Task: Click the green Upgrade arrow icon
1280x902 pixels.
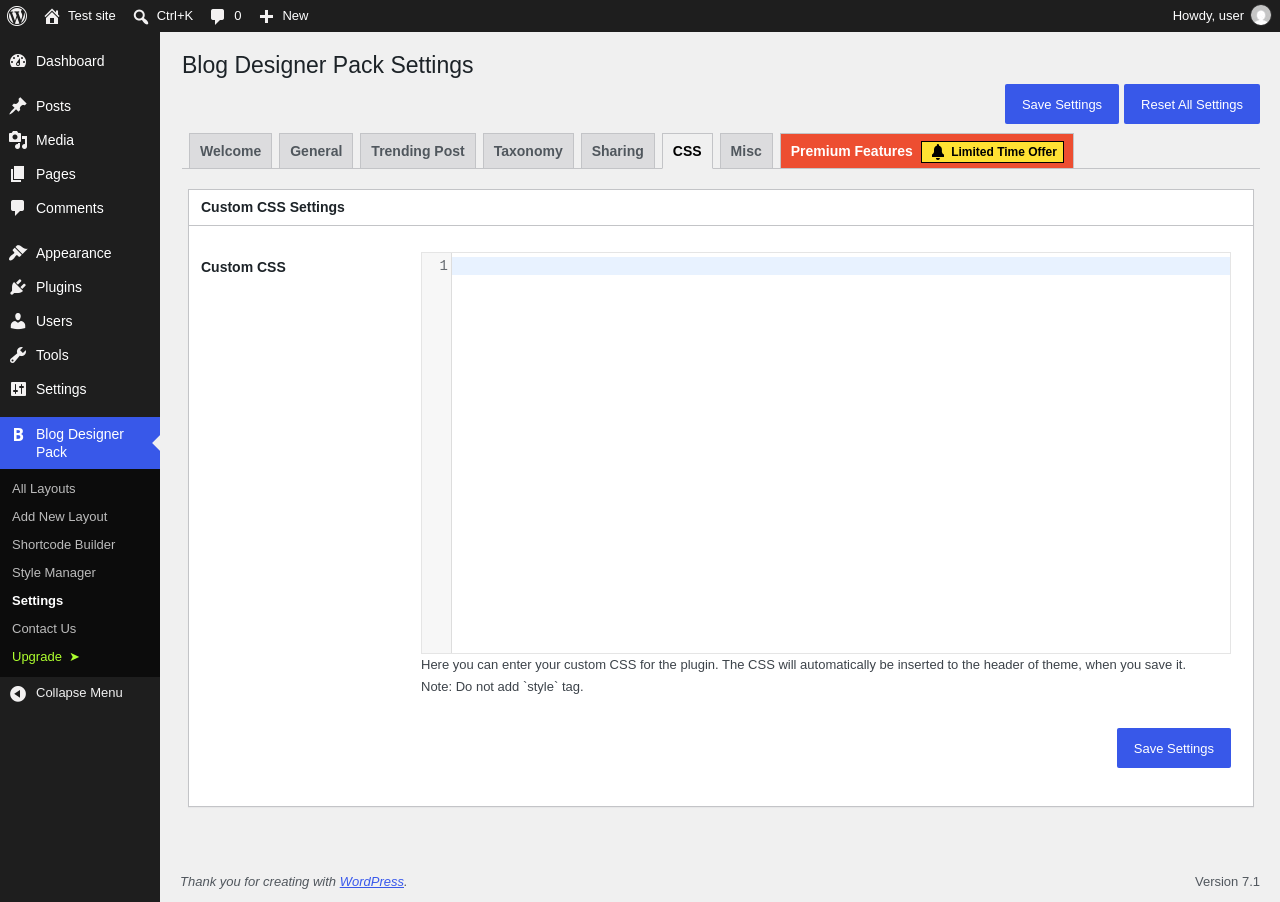Action: click(x=74, y=657)
